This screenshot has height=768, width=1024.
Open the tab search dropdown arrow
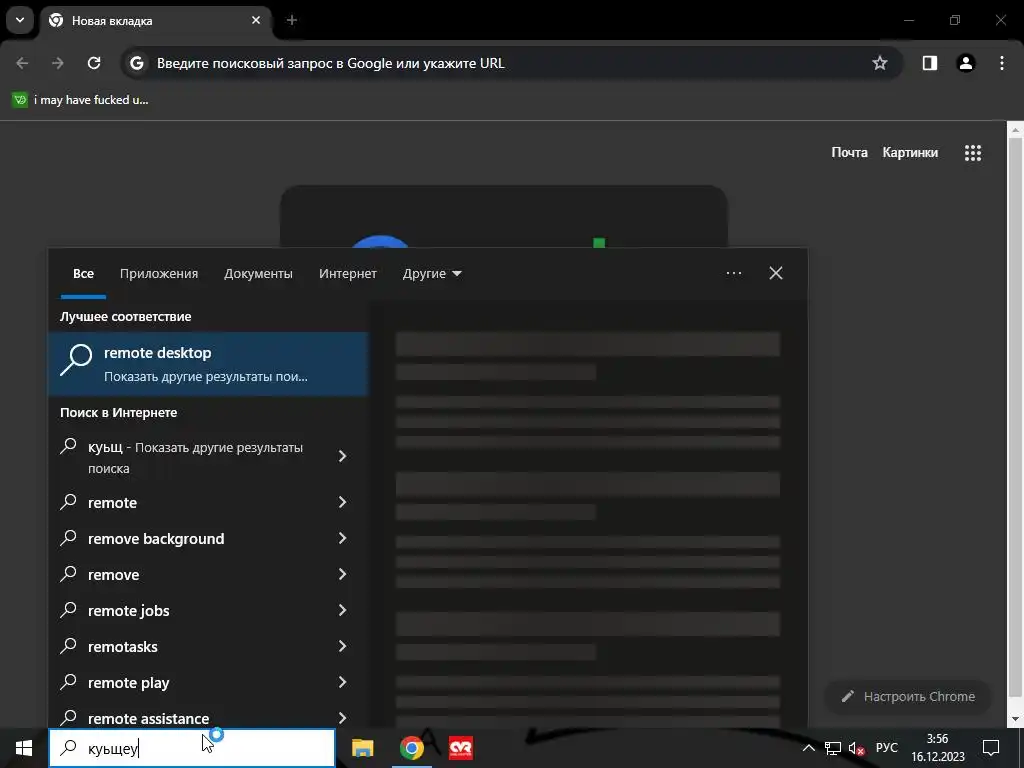point(20,20)
